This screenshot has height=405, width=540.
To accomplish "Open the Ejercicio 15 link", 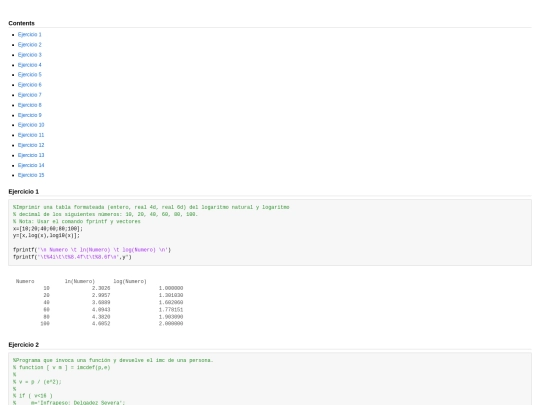I will (x=31, y=175).
